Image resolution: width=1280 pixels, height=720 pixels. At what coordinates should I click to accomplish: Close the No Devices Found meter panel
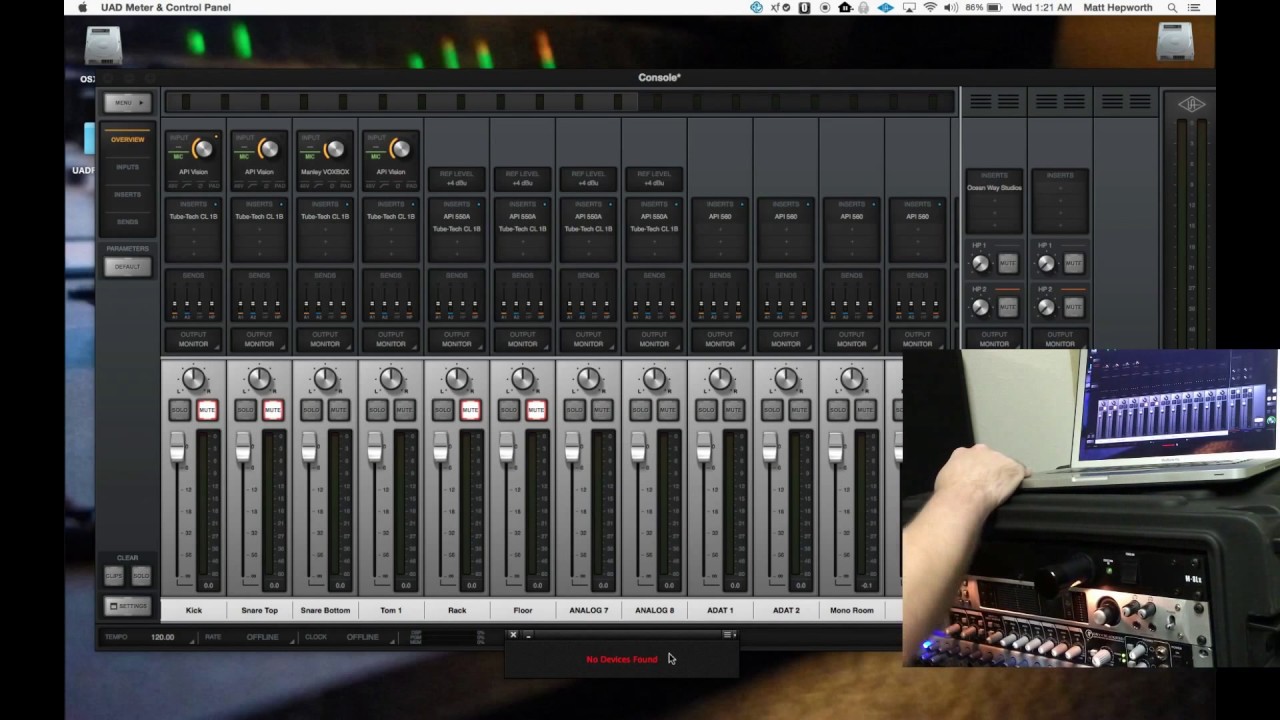[x=513, y=635]
